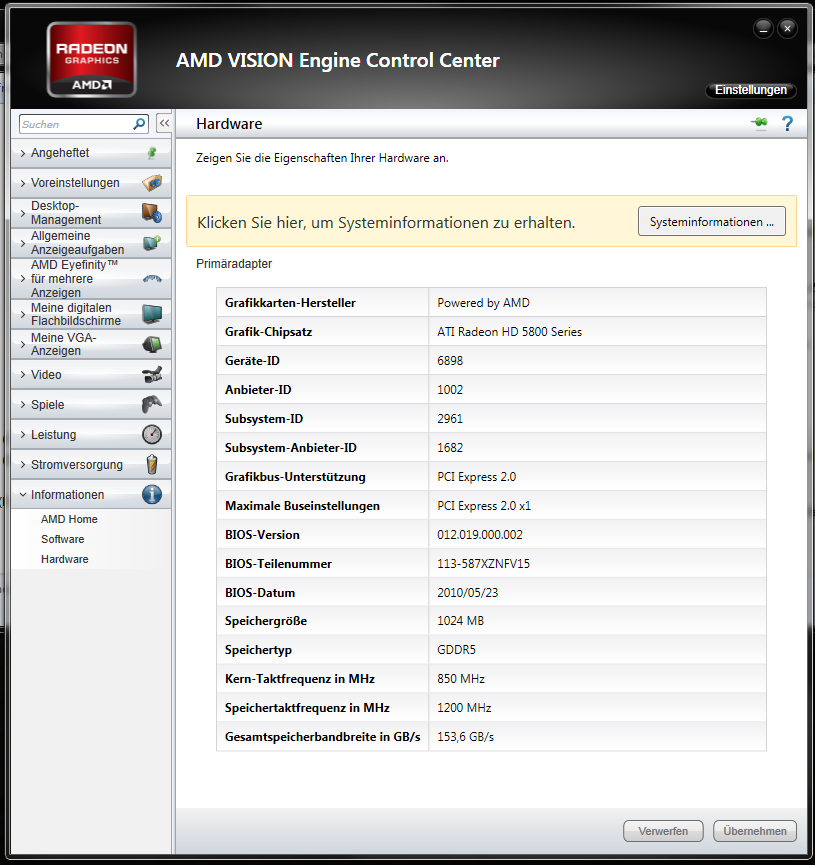Click the BIOS-Teilenummer value 113-587XZNFV15
This screenshot has width=815, height=865.
483,564
